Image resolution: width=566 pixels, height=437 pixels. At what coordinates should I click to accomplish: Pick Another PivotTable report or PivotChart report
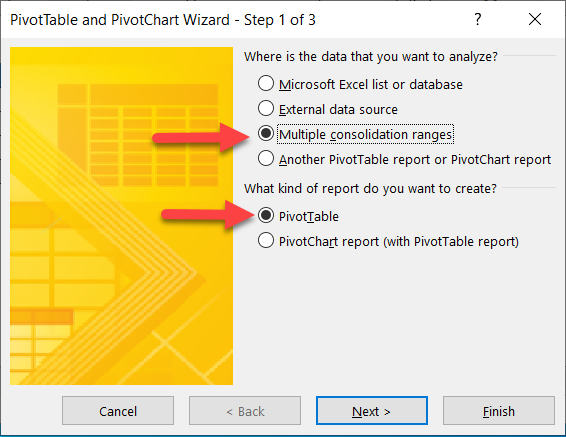coord(266,158)
